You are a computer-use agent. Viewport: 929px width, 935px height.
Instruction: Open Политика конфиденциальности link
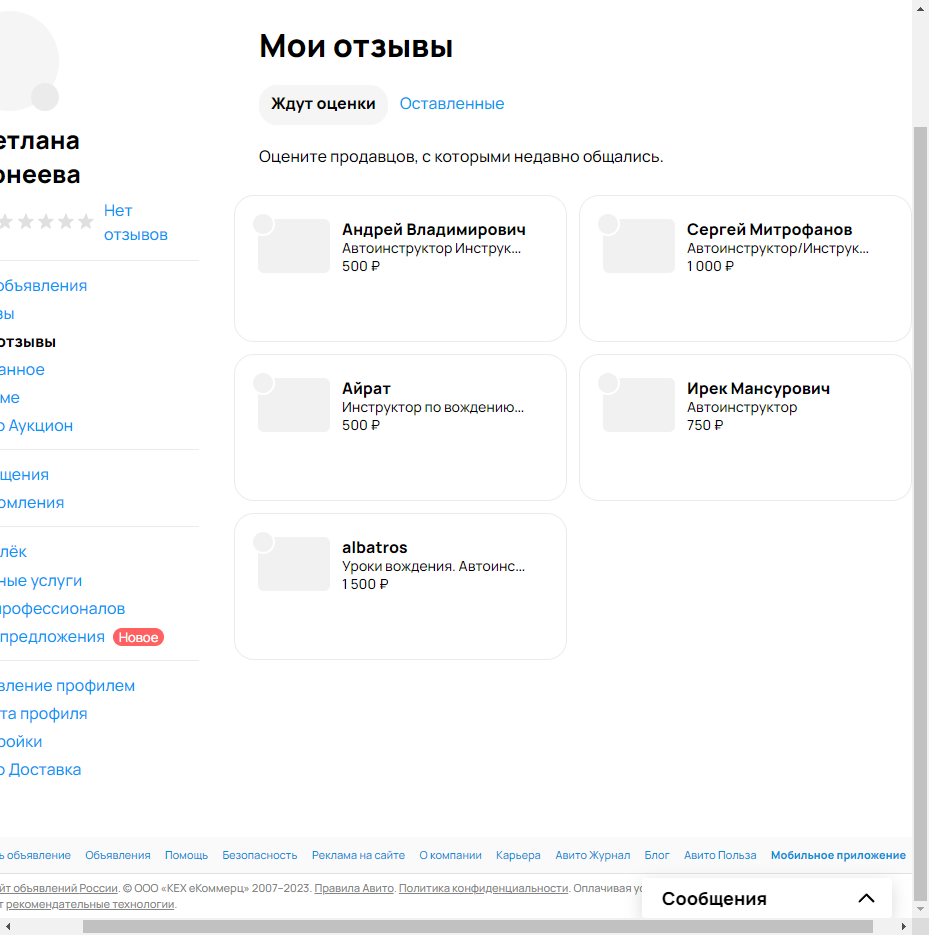[x=483, y=888]
